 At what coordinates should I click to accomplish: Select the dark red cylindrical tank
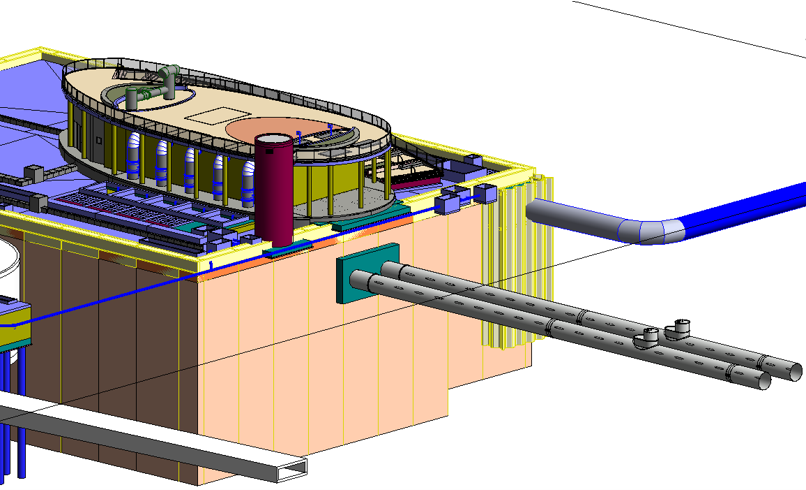pyautogui.click(x=273, y=190)
